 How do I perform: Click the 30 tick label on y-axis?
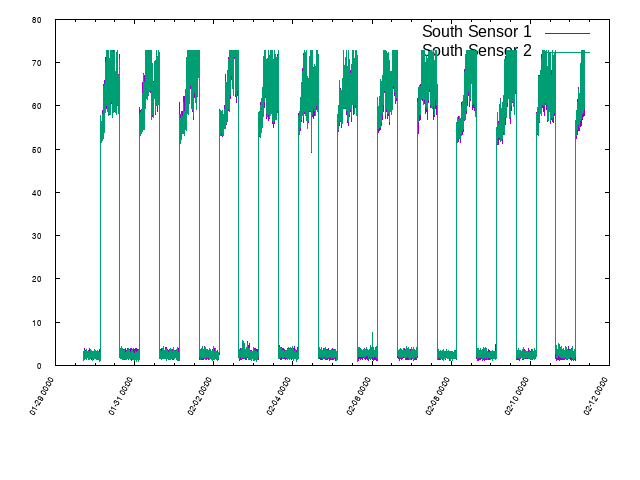(36, 236)
